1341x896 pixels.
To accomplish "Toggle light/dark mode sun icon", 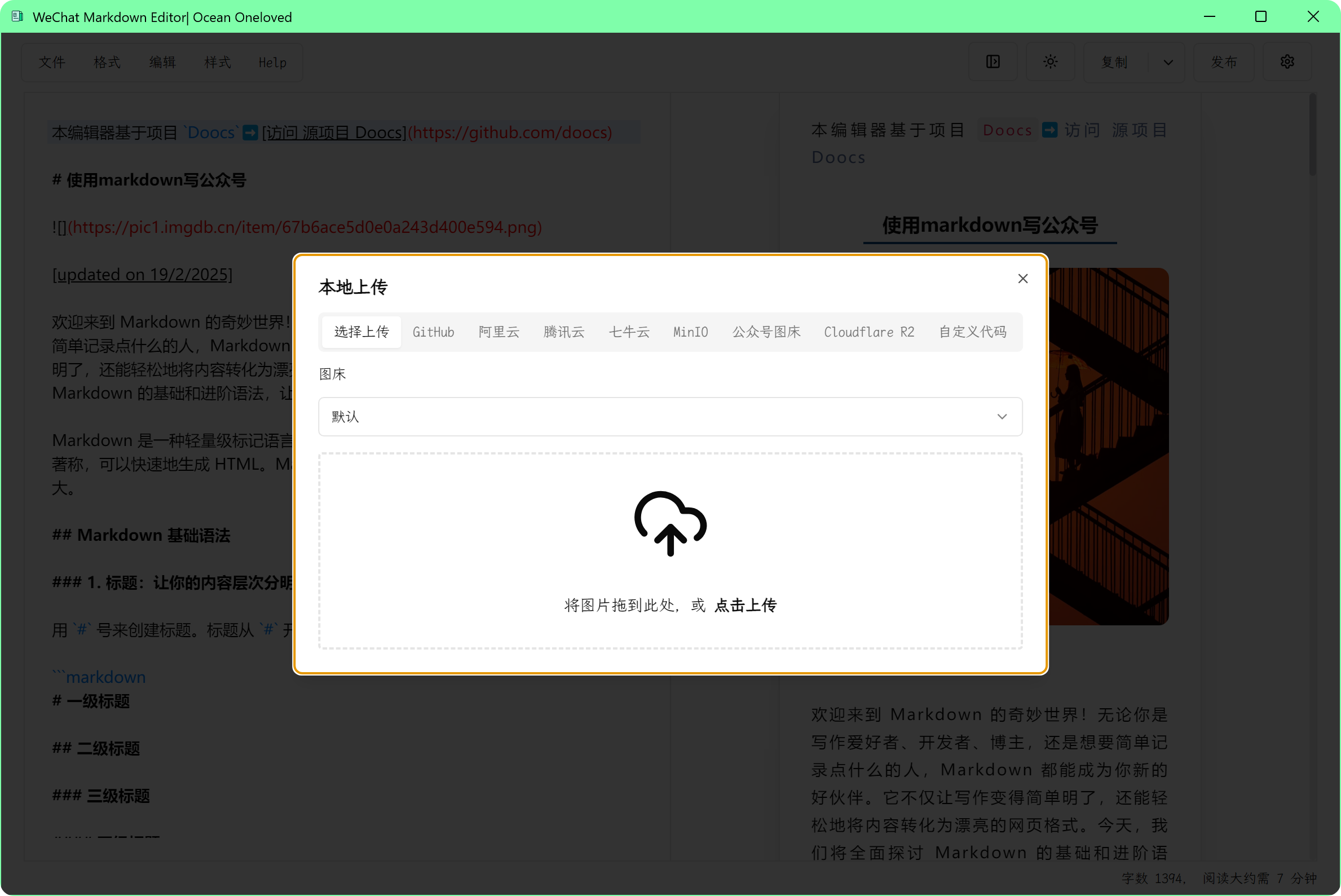I will pyautogui.click(x=1050, y=61).
